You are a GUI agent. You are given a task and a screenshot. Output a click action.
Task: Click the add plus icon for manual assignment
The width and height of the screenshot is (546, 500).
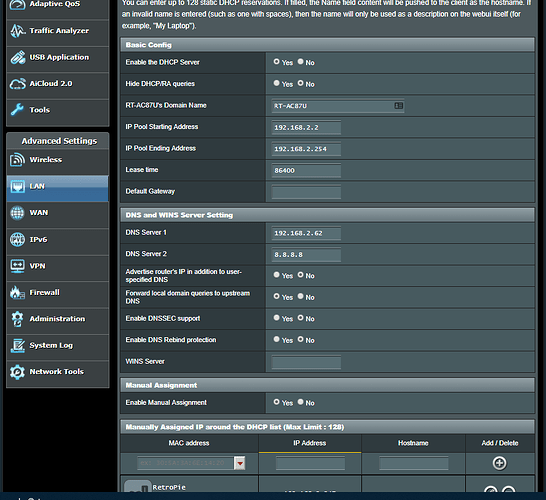tap(499, 463)
